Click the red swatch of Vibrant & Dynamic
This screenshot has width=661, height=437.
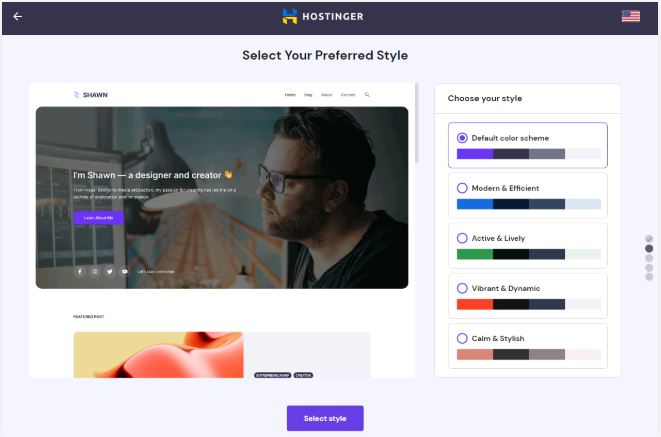[x=474, y=304]
